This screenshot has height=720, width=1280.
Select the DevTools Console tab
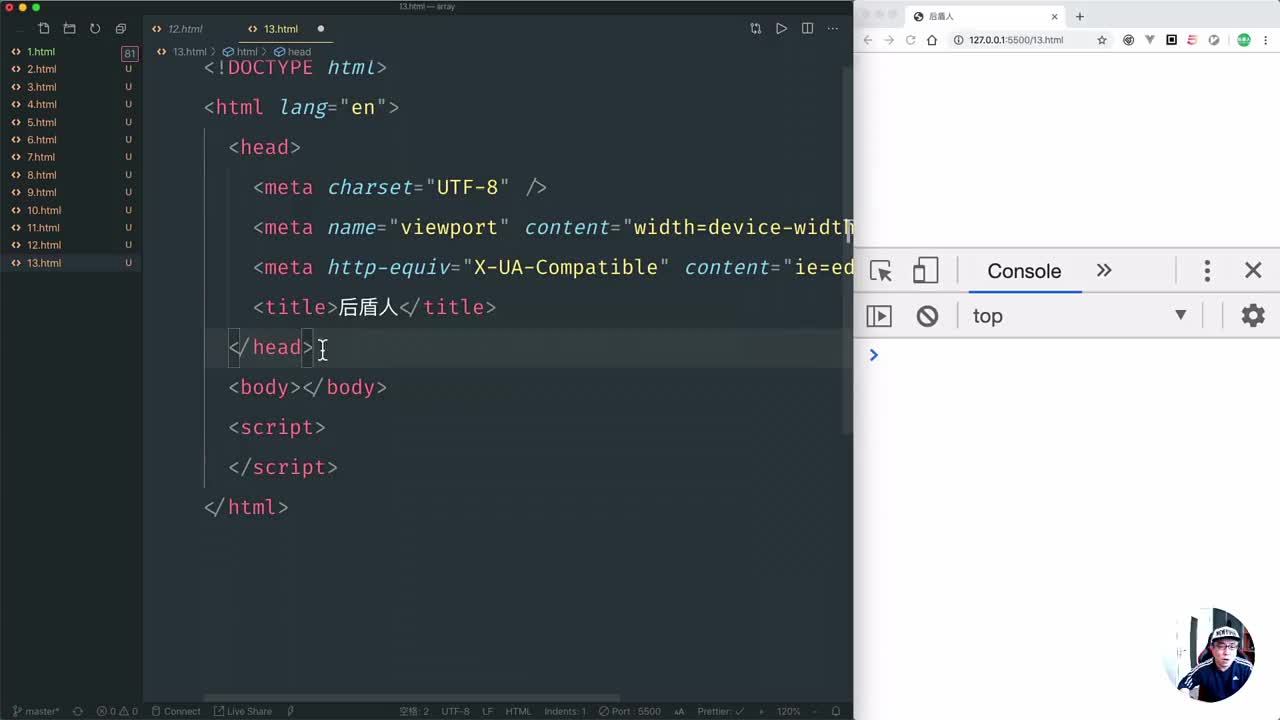coord(1024,271)
